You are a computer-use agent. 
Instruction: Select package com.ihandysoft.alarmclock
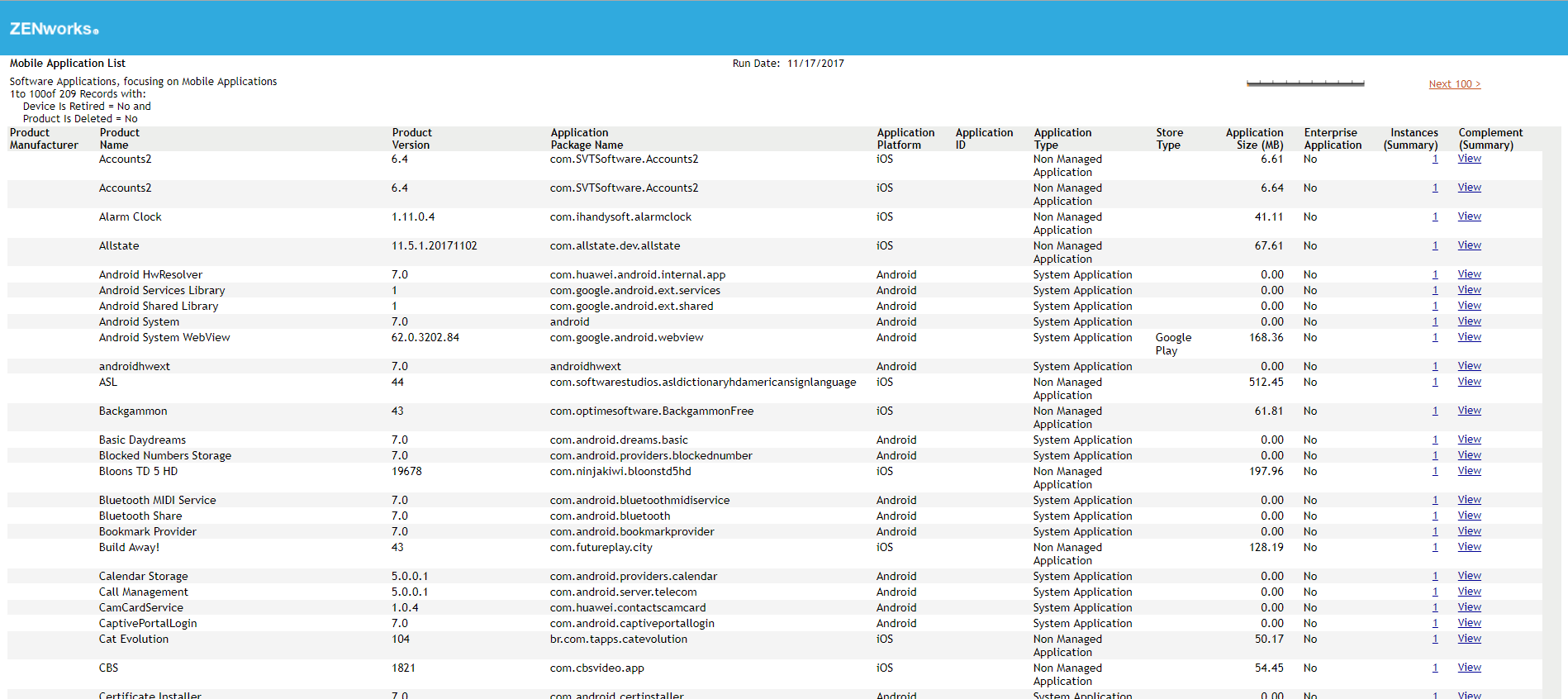click(620, 217)
